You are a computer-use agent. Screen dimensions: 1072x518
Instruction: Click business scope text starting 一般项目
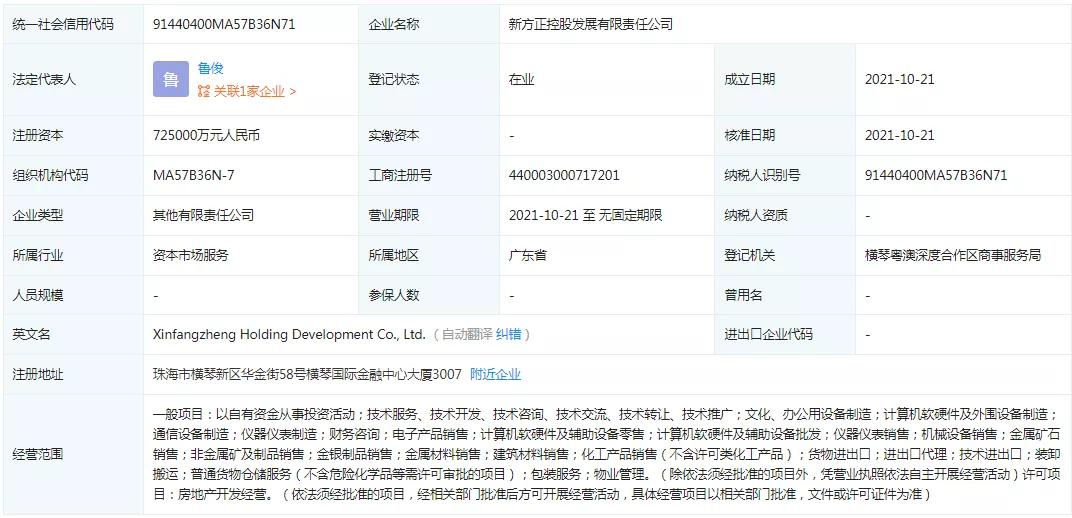[607, 454]
